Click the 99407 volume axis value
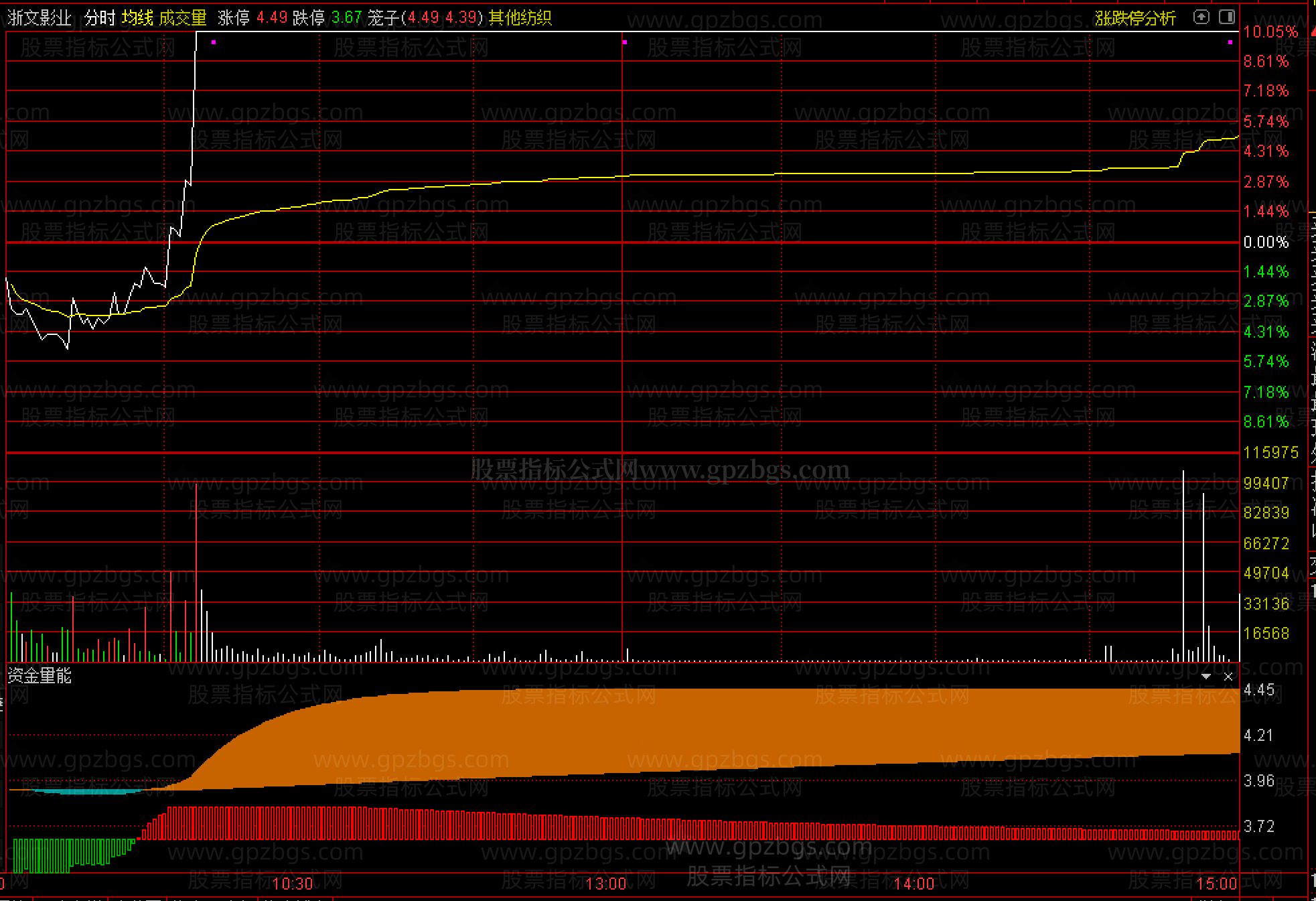Image resolution: width=1316 pixels, height=901 pixels. pyautogui.click(x=1266, y=483)
